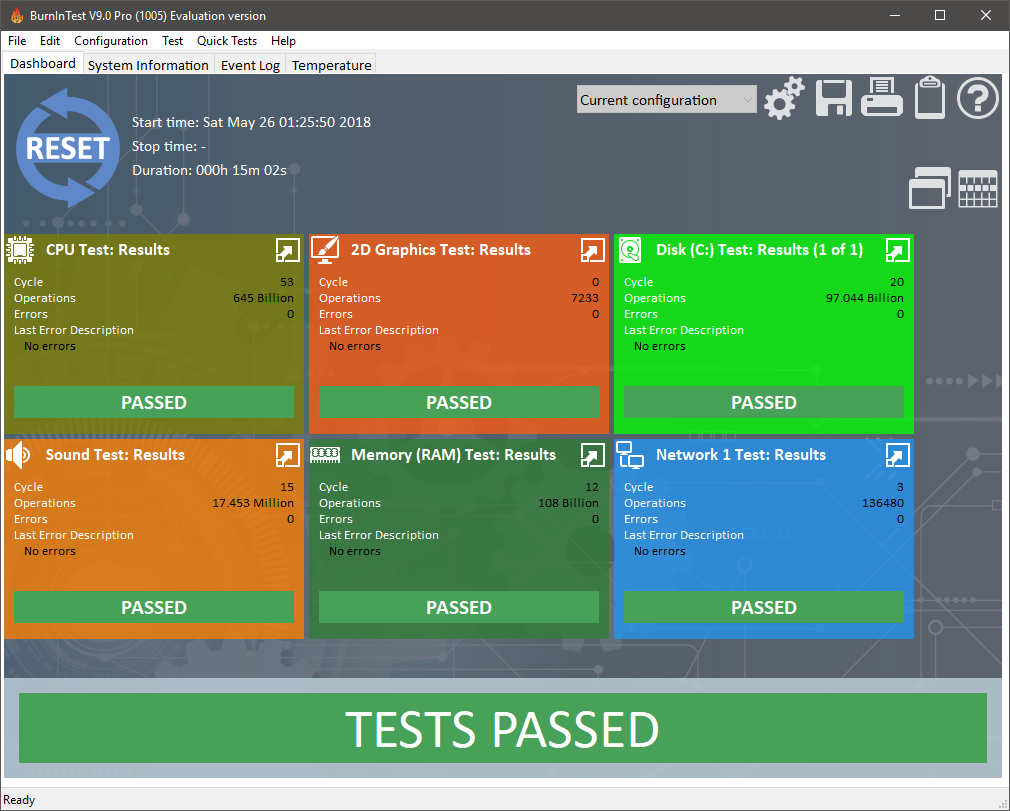1010x811 pixels.
Task: Open help with the question mark icon
Action: click(x=977, y=98)
